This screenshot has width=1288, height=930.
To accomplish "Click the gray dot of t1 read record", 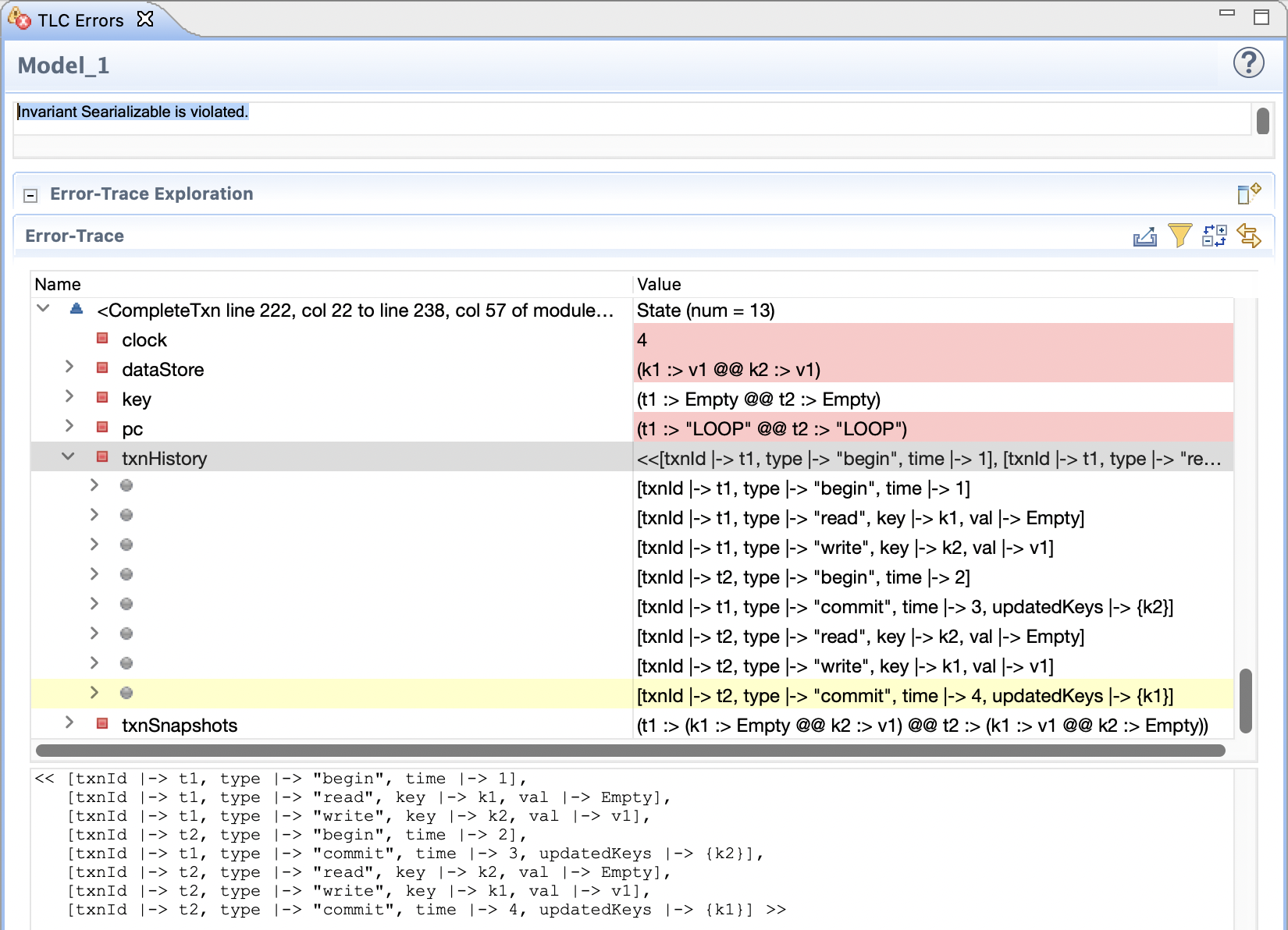I will point(126,515).
